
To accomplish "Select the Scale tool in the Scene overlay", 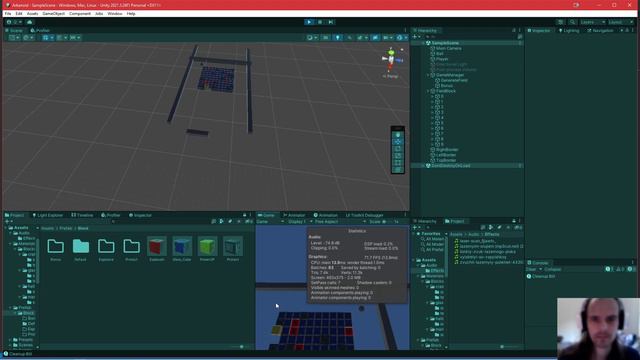I will (x=398, y=156).
